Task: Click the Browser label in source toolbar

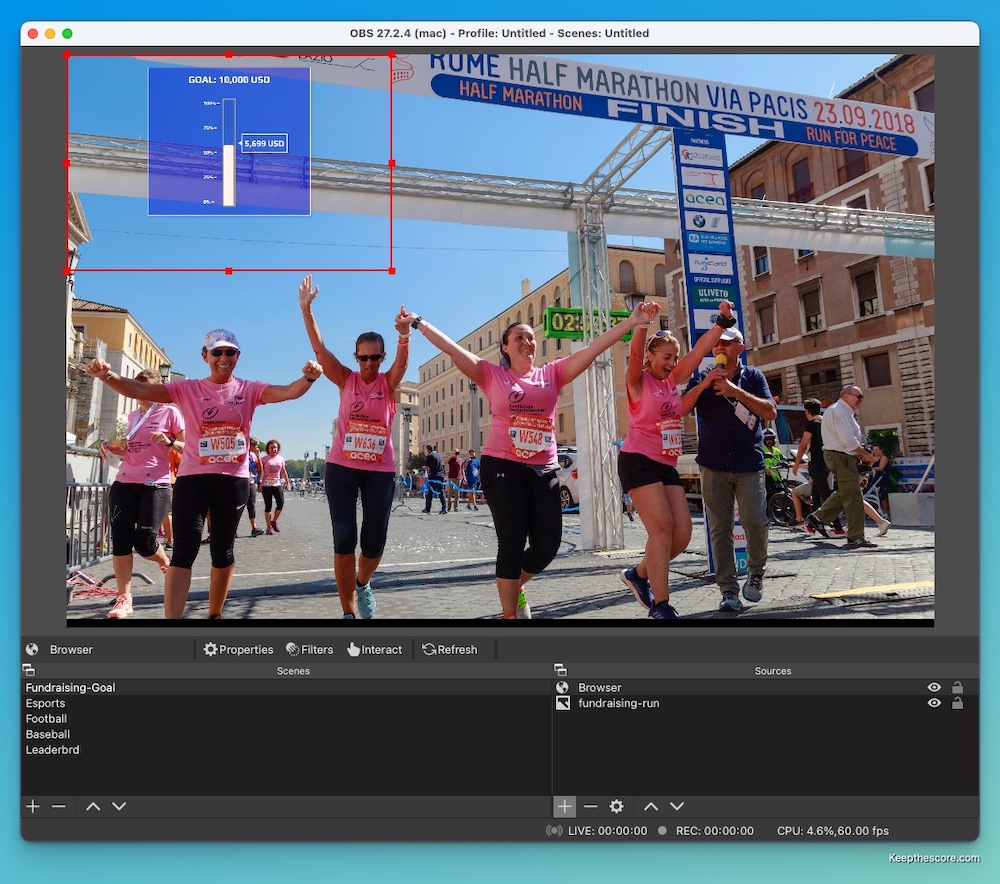Action: tap(71, 649)
